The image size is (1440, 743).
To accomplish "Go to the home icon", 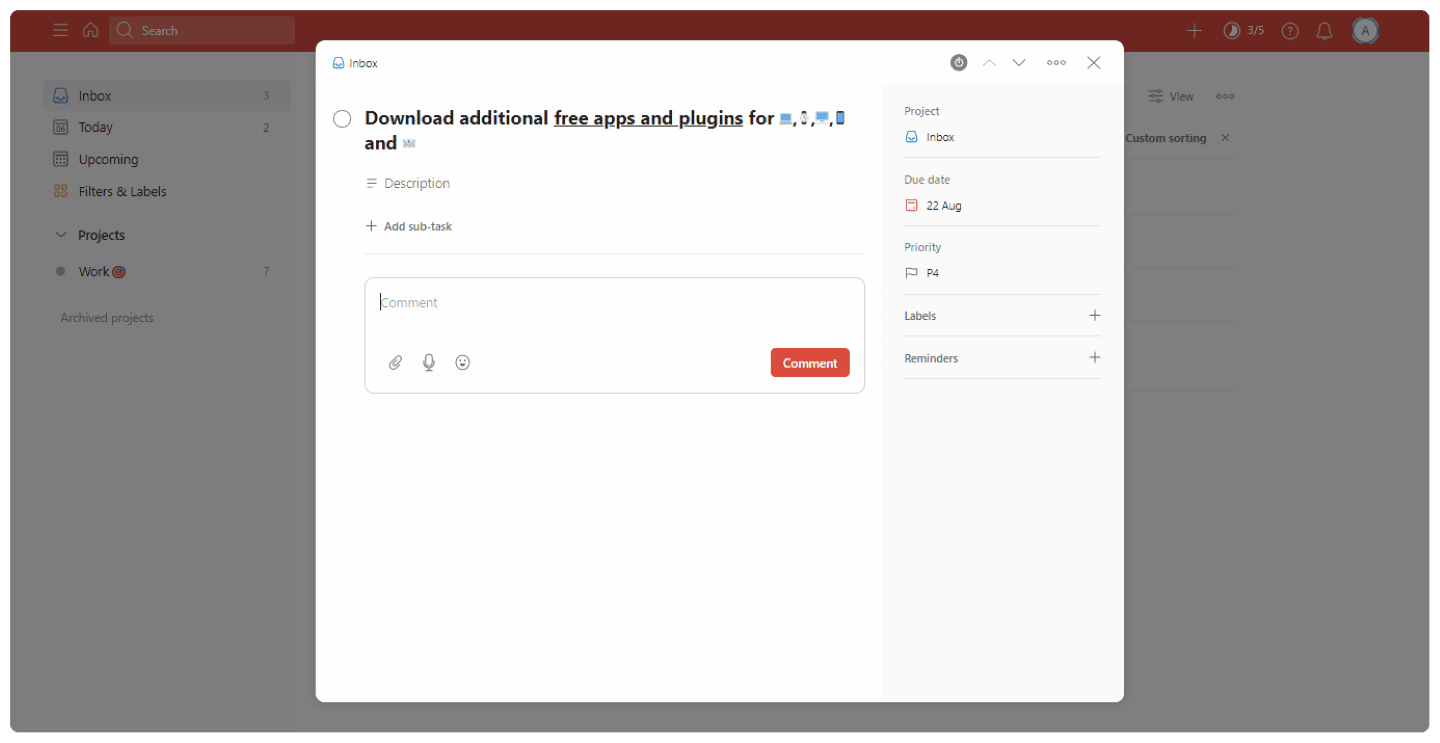I will pos(91,30).
